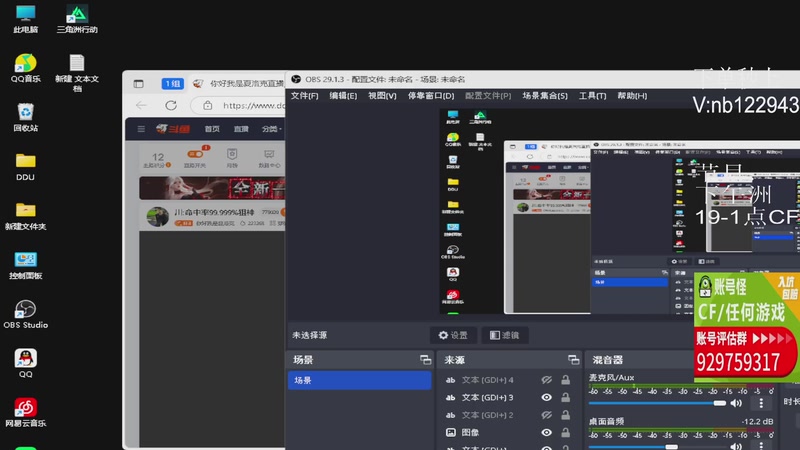Viewport: 800px width, 450px height.
Task: Reload the page in the browser
Action: pyautogui.click(x=171, y=105)
